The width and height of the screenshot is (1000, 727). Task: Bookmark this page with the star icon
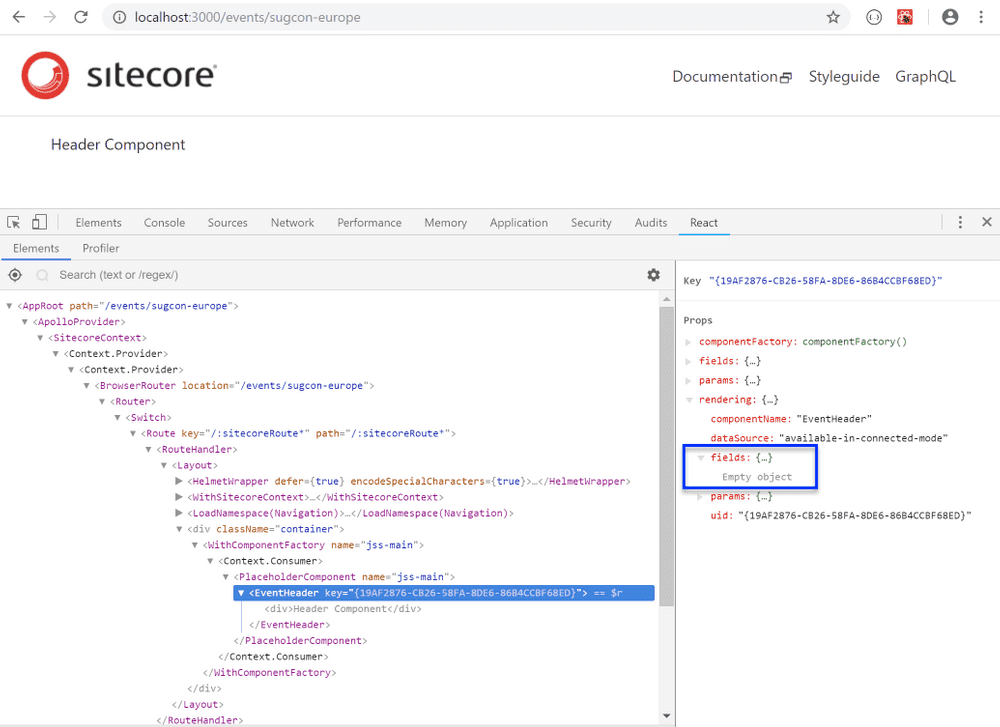pyautogui.click(x=833, y=17)
